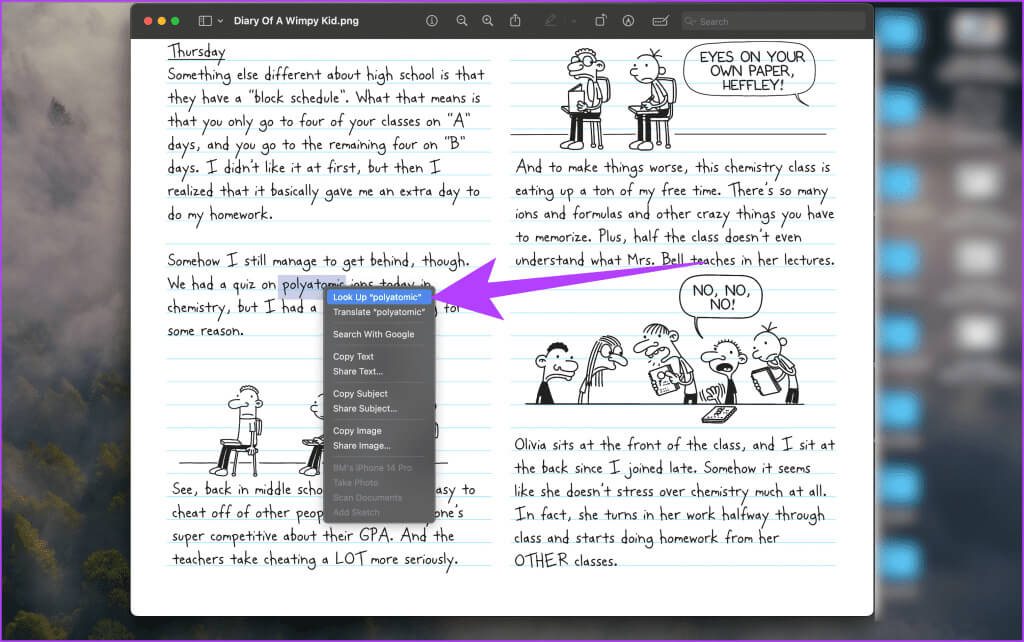Click the dimmed Highlight pen icon
Image resolution: width=1024 pixels, height=642 pixels.
tap(551, 21)
